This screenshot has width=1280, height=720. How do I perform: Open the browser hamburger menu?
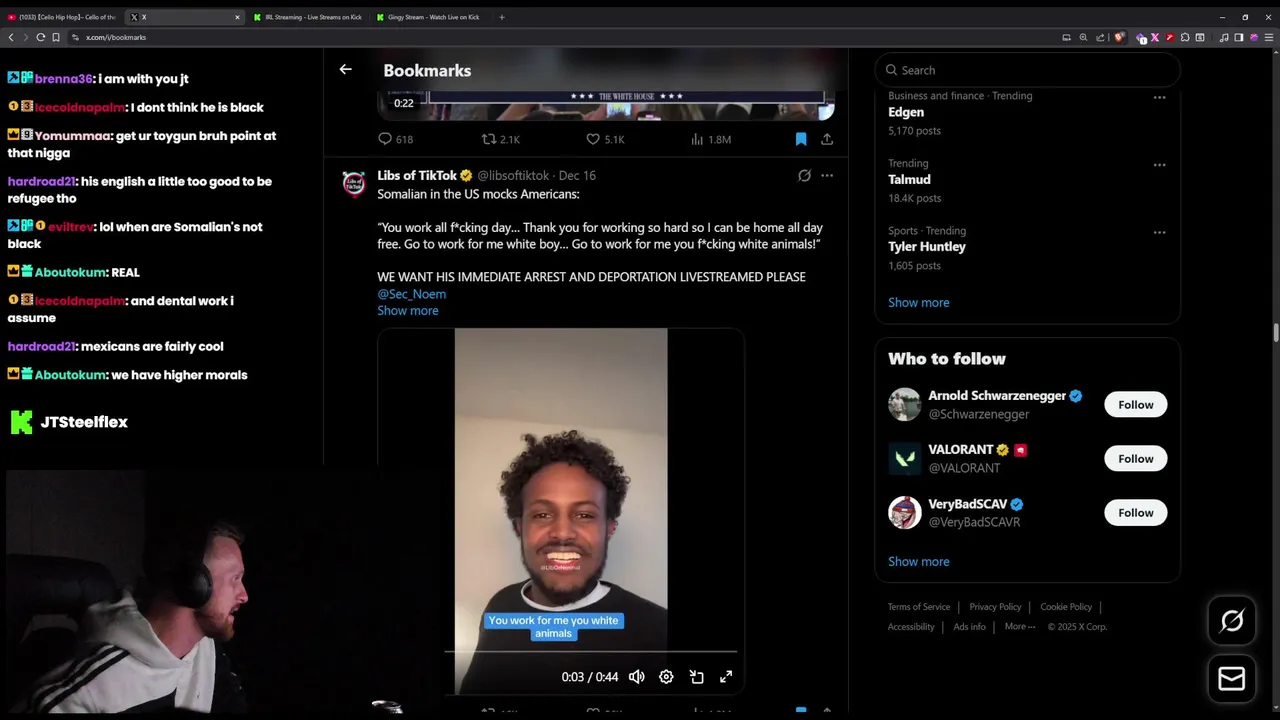(1269, 37)
